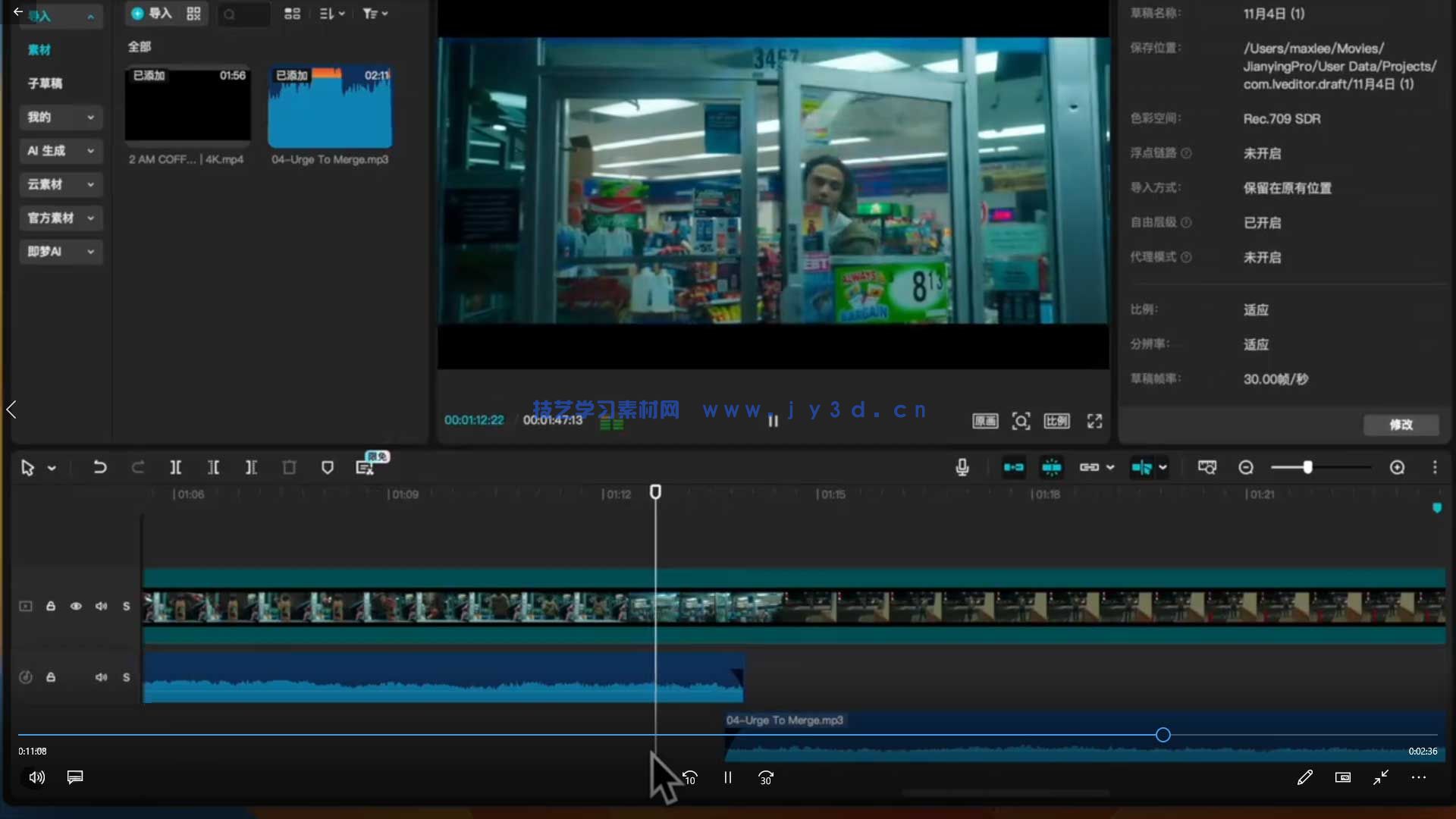Select the 素材 tab in sidebar
The width and height of the screenshot is (1456, 819).
39,50
